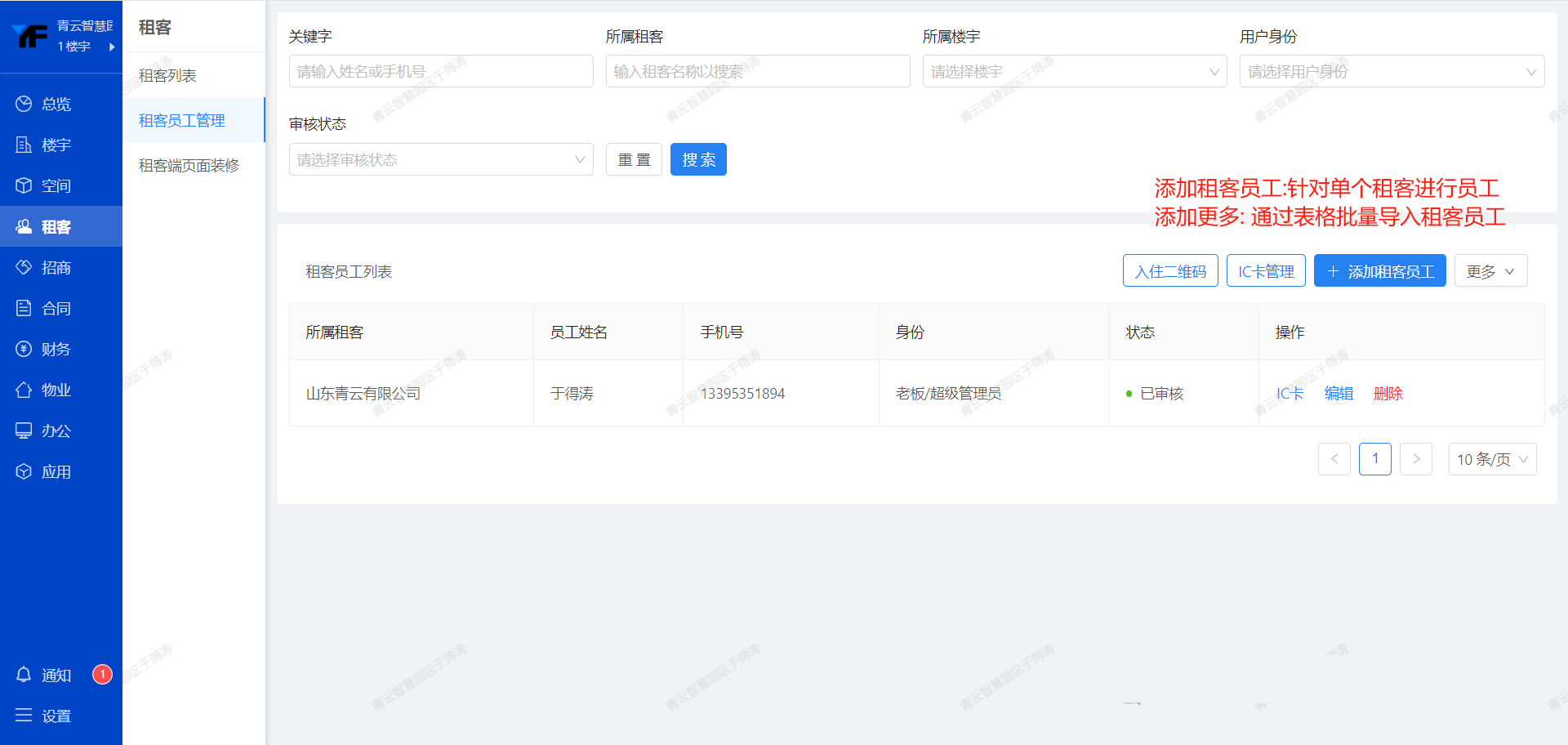Click the 招商 tag icon in sidebar
Screen dimensions: 1568x745
24,267
